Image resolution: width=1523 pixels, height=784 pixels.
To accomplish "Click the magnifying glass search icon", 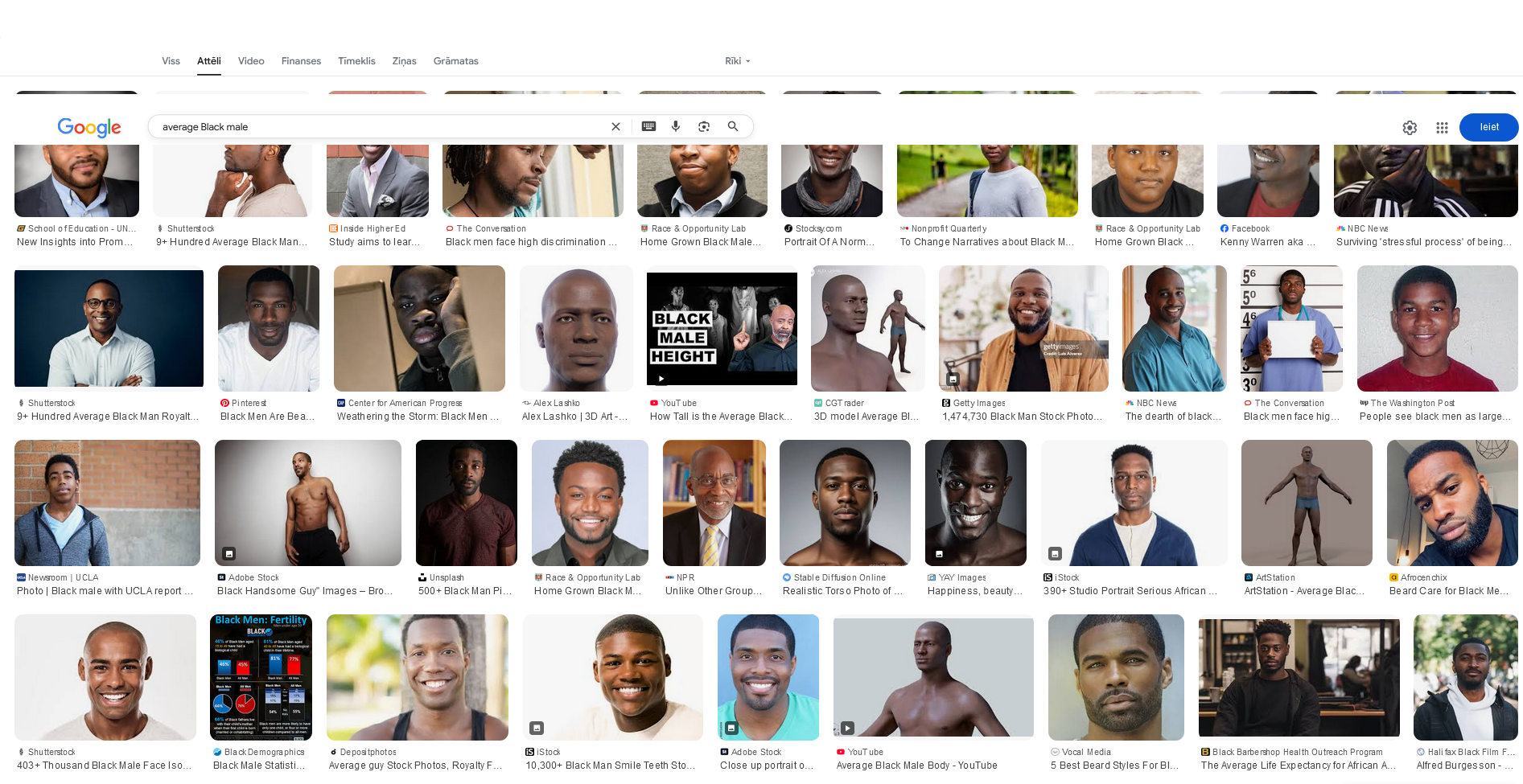I will pos(733,126).
